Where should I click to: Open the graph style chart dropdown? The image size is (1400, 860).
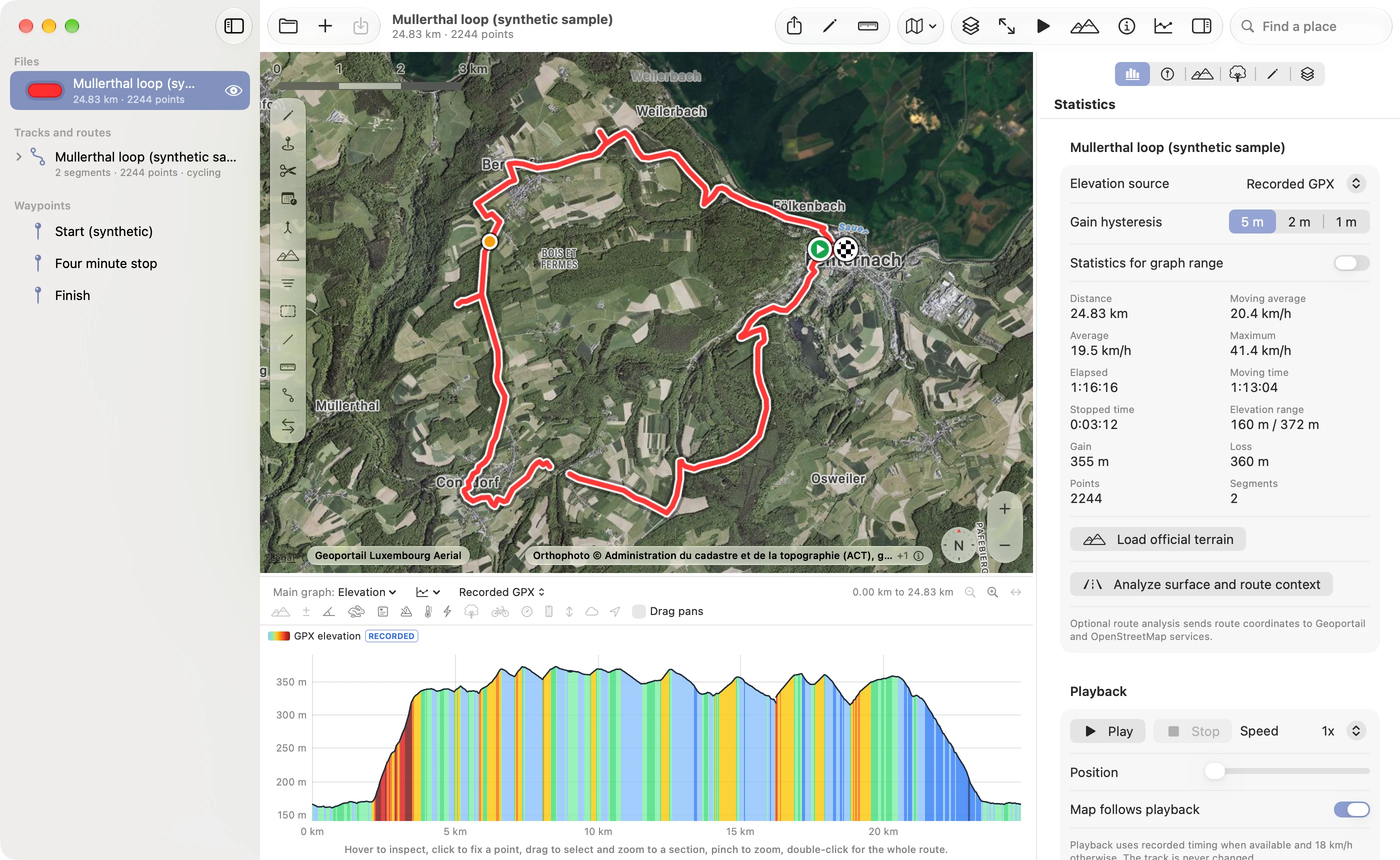(x=427, y=592)
